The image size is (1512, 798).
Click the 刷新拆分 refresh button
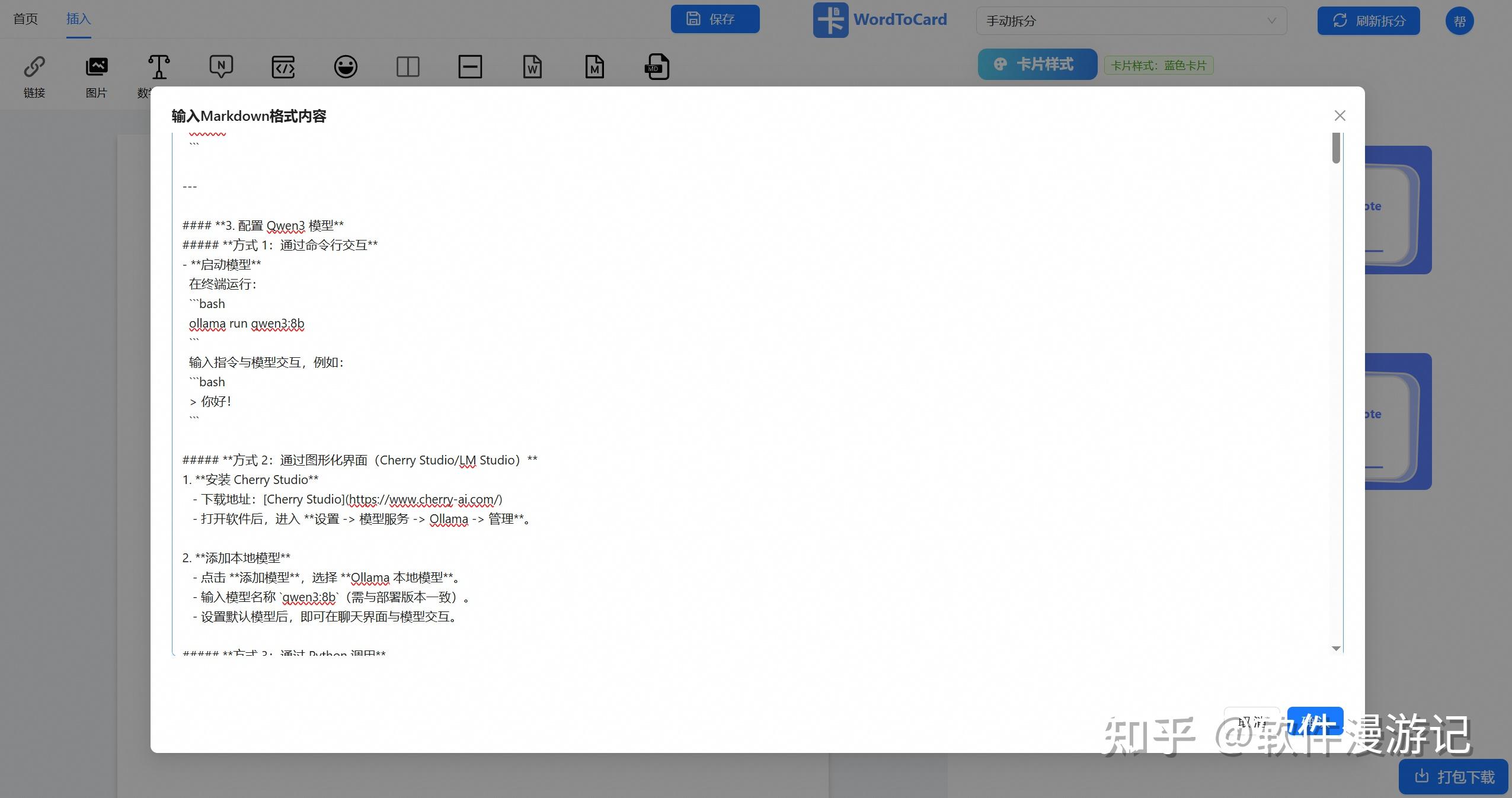pos(1368,21)
